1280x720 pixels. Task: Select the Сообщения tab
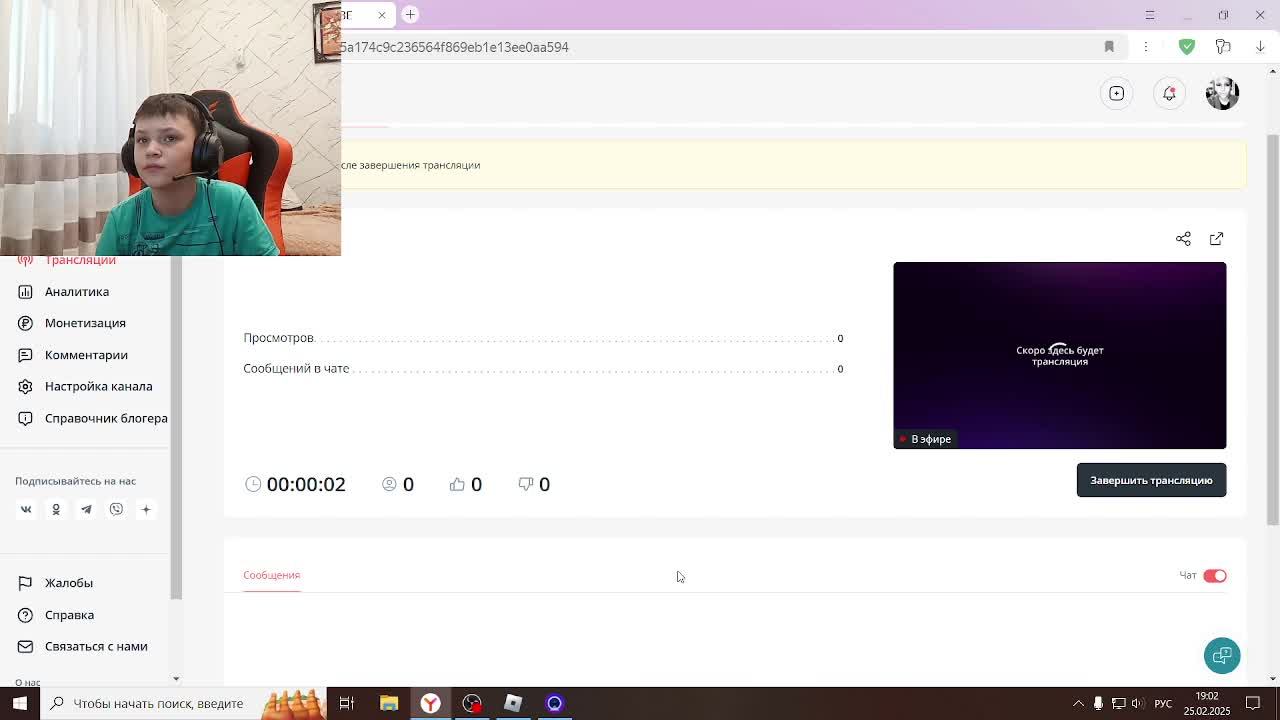click(x=271, y=575)
